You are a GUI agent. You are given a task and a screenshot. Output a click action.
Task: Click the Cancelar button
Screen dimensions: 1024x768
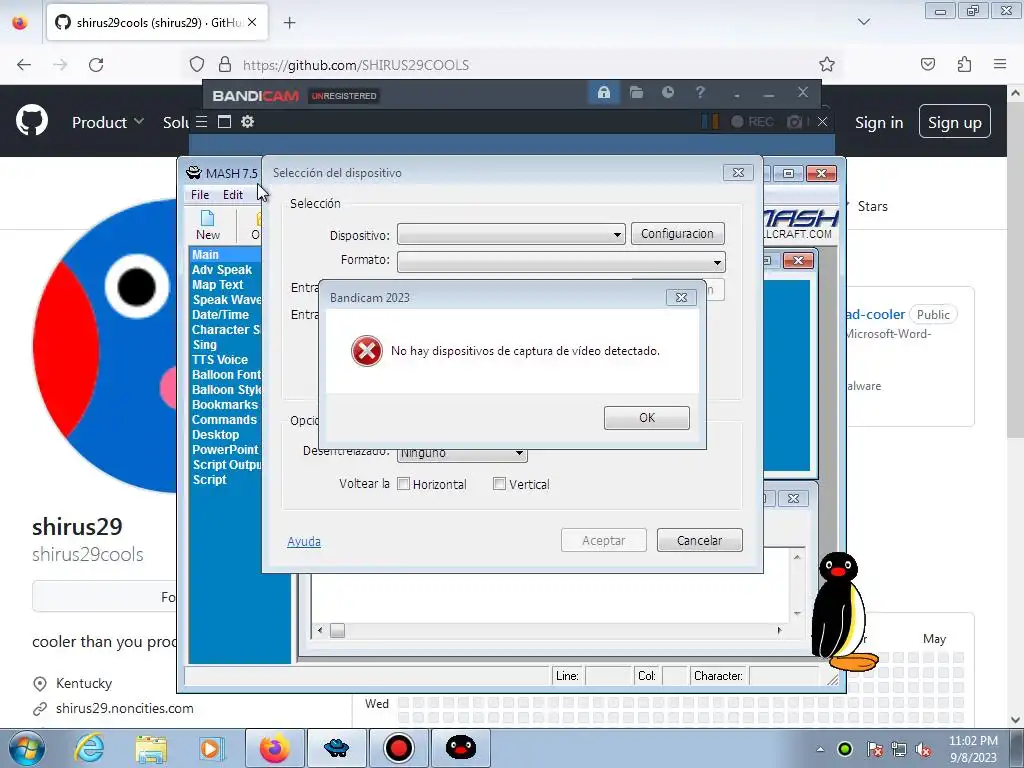click(699, 540)
